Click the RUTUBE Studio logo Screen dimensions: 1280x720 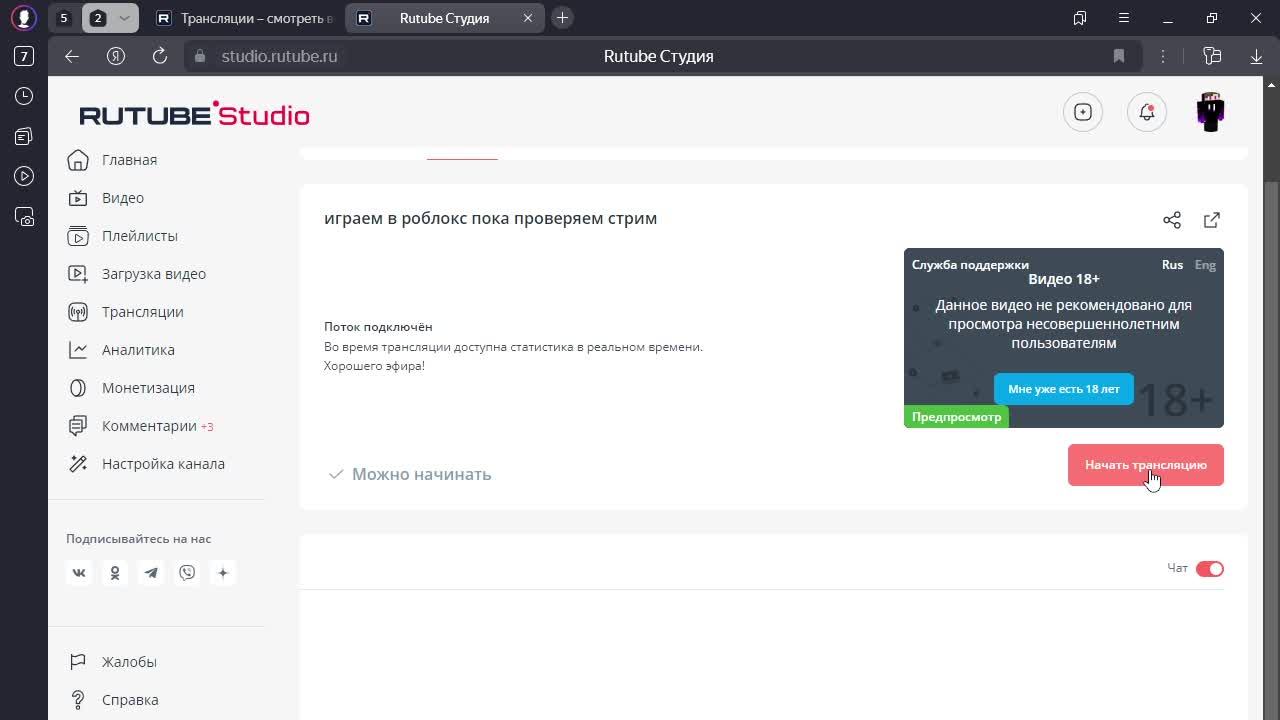coord(195,114)
